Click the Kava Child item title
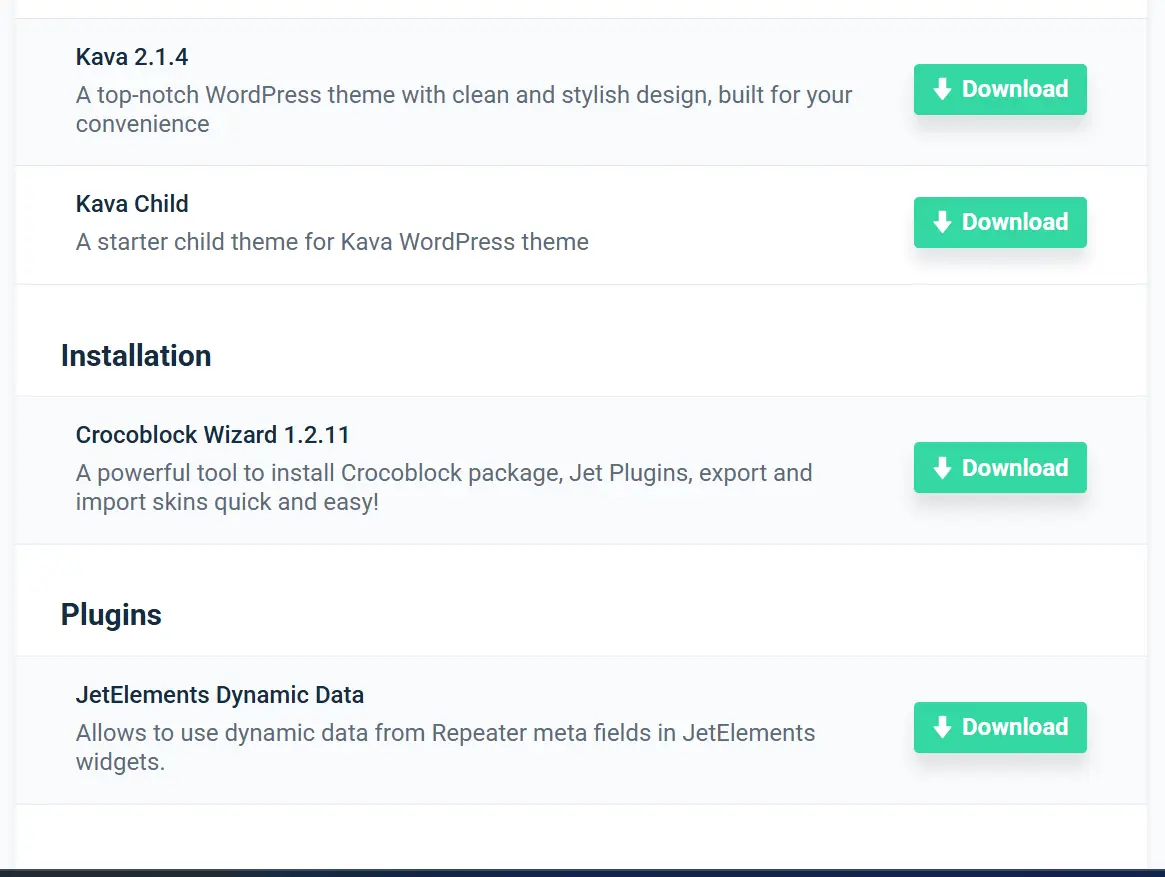Screen dimensions: 1165x877 coord(132,204)
